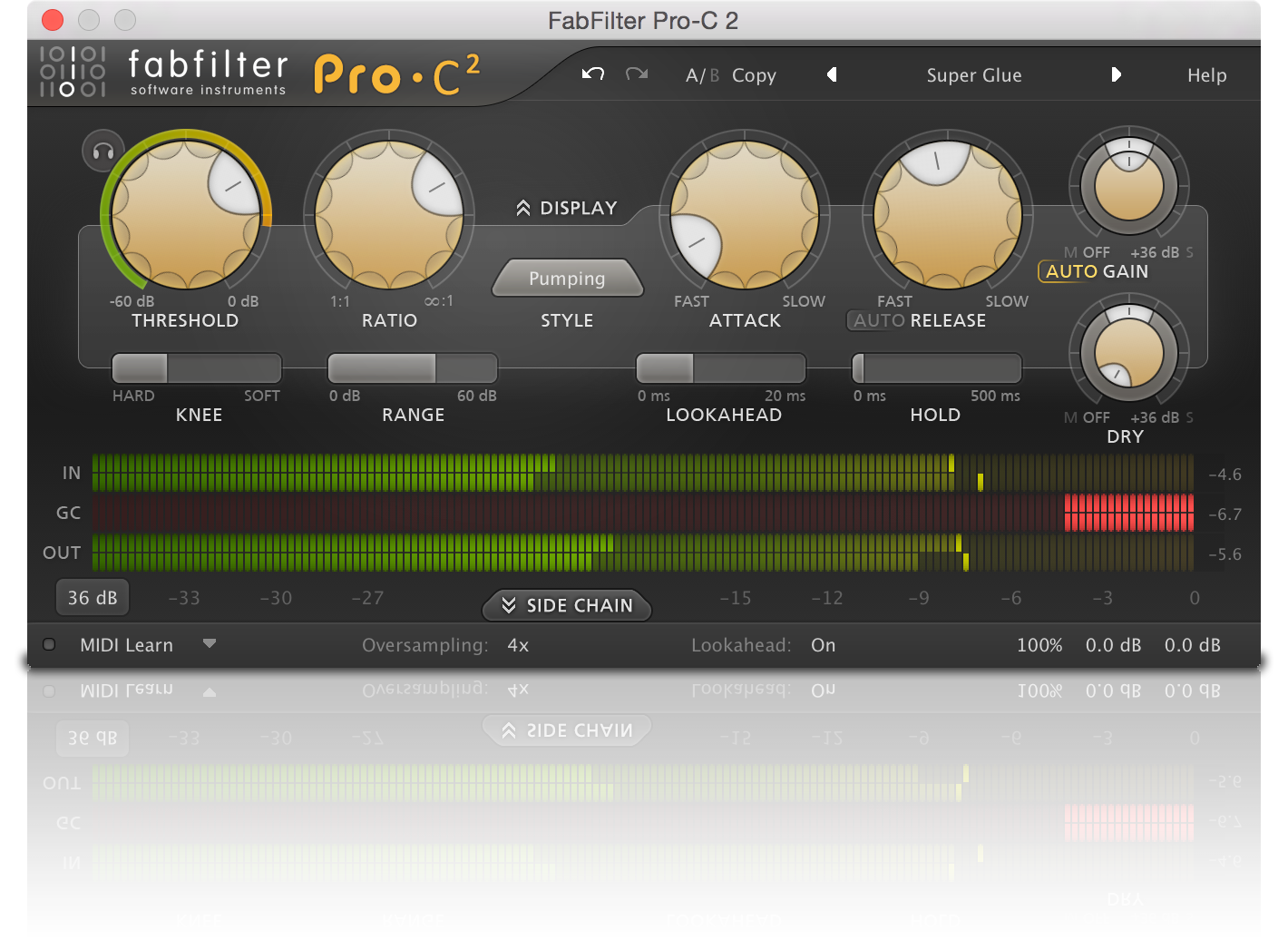The image size is (1288, 940).
Task: Expand the SIDE CHAIN panel
Action: [567, 605]
